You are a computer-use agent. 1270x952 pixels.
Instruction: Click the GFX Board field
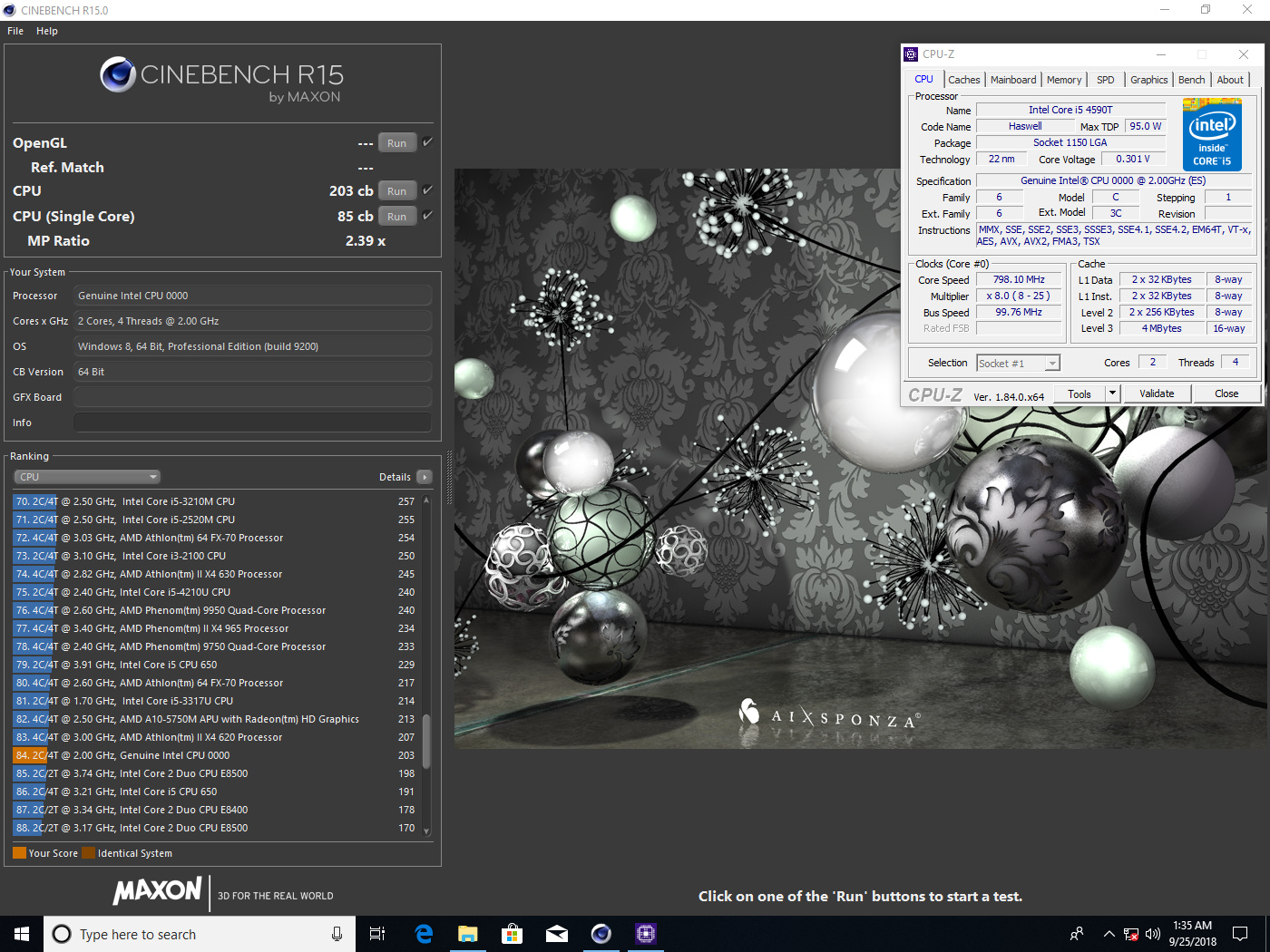pyautogui.click(x=252, y=397)
